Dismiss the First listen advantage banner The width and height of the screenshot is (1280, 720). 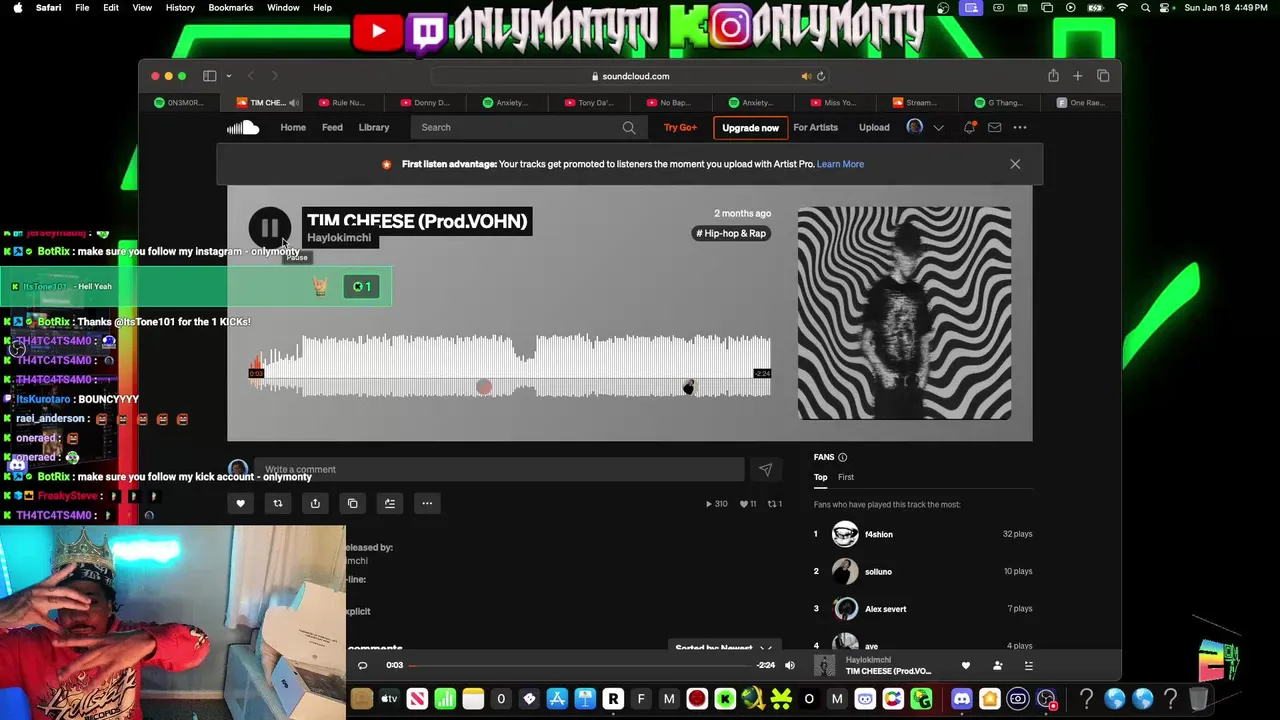(1015, 164)
